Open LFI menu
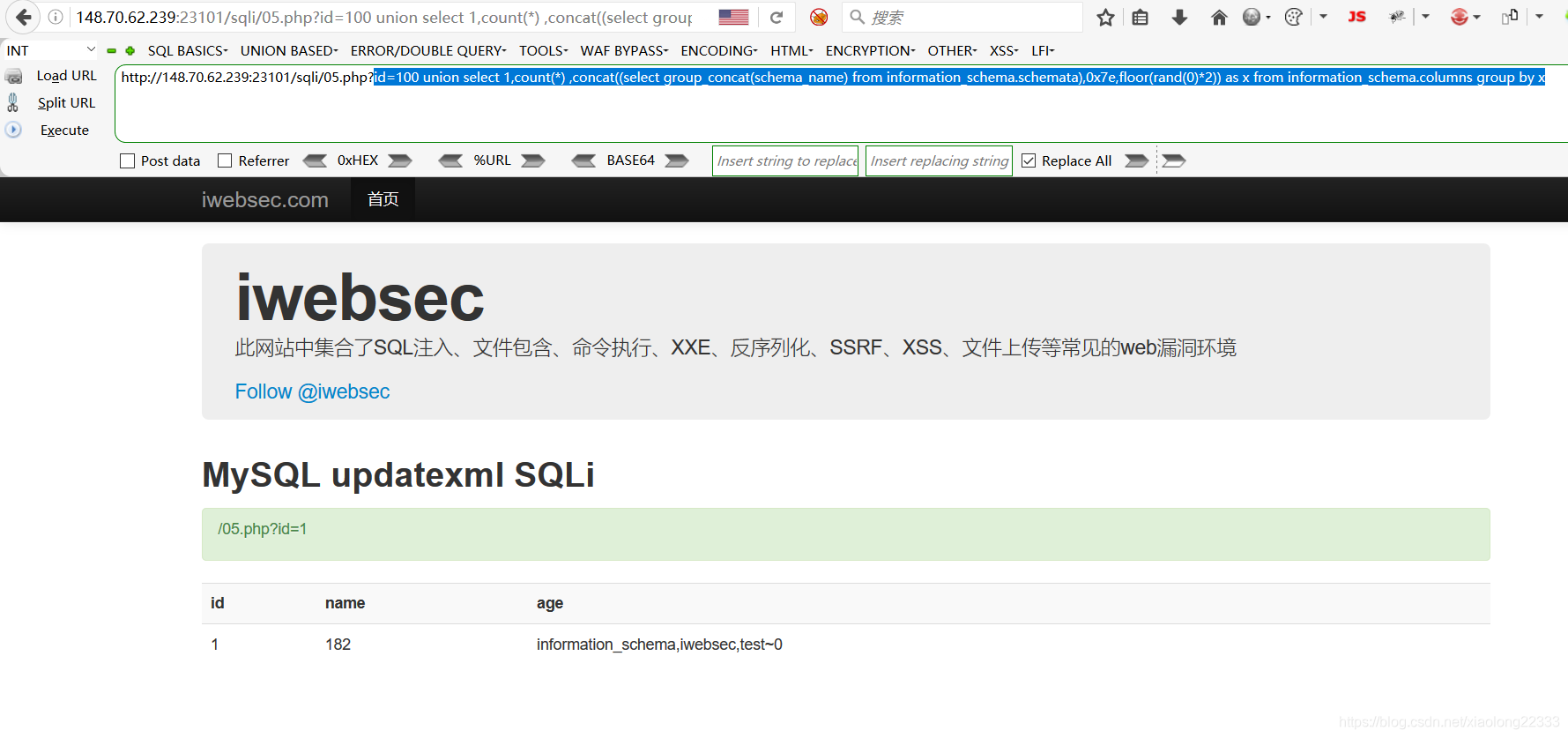Image resolution: width=1568 pixels, height=738 pixels. point(1043,51)
